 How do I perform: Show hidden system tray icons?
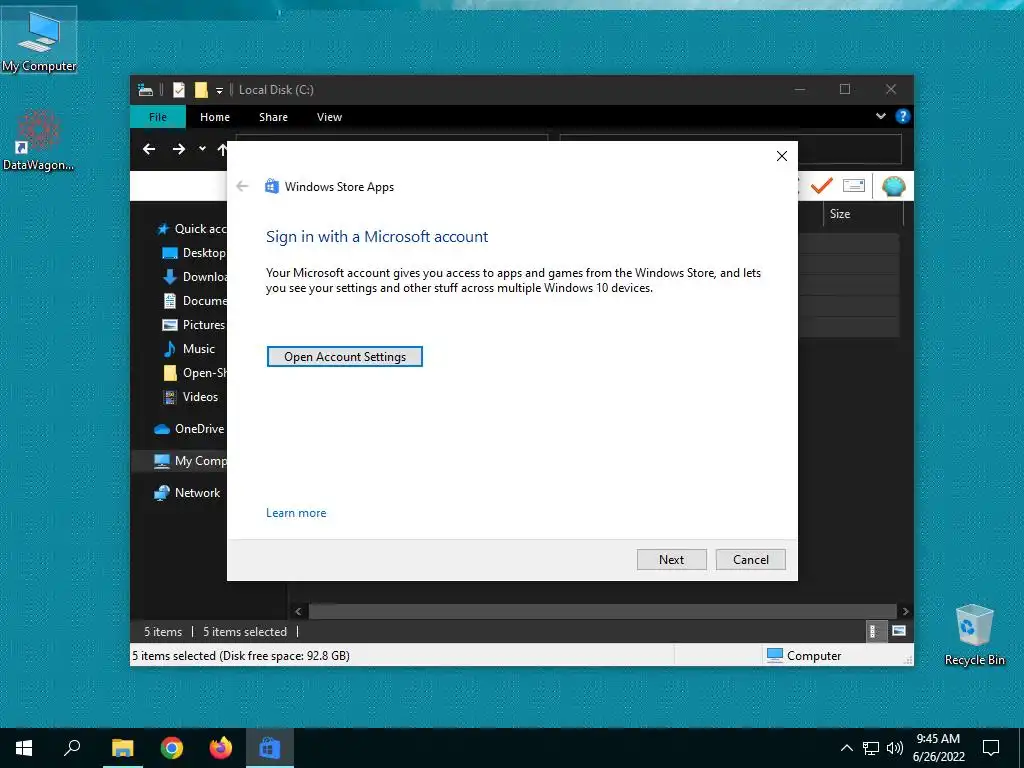click(x=846, y=748)
